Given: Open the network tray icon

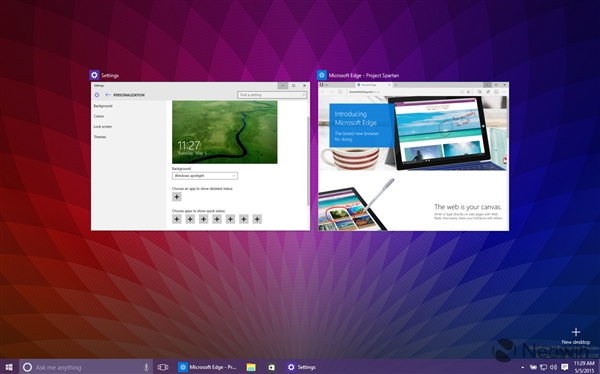Looking at the screenshot, I should coord(543,367).
